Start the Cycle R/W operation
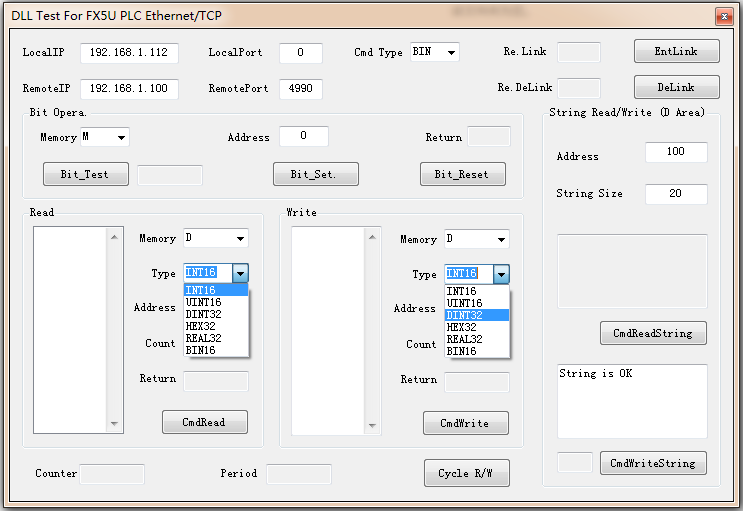This screenshot has width=743, height=511. (466, 473)
